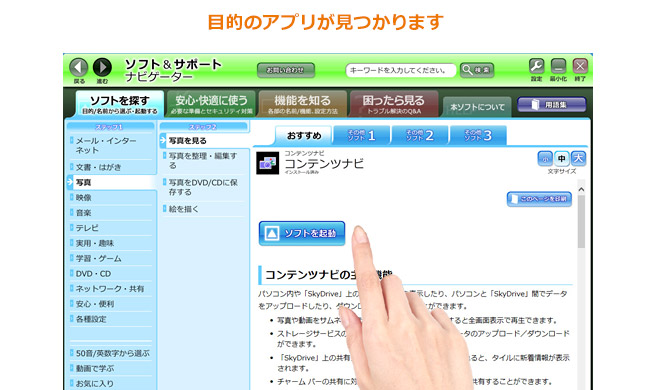Print this page with このページを印刷 button

(539, 199)
